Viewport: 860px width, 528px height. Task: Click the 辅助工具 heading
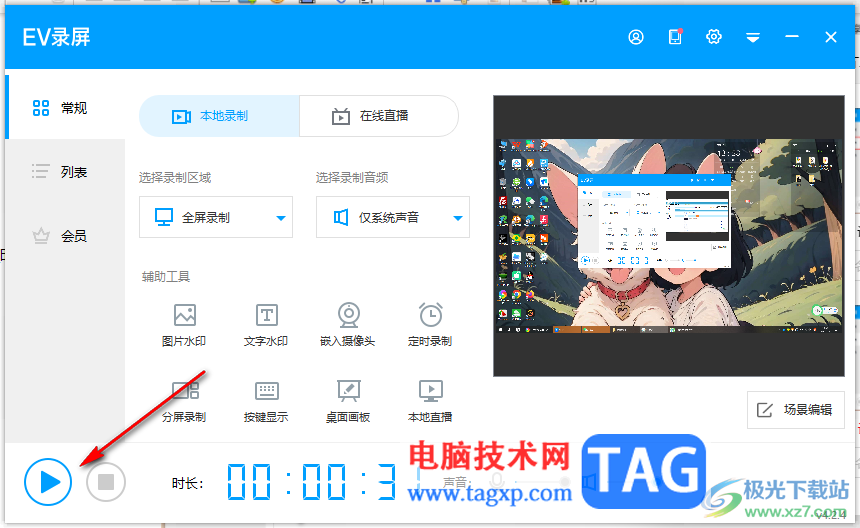click(166, 276)
